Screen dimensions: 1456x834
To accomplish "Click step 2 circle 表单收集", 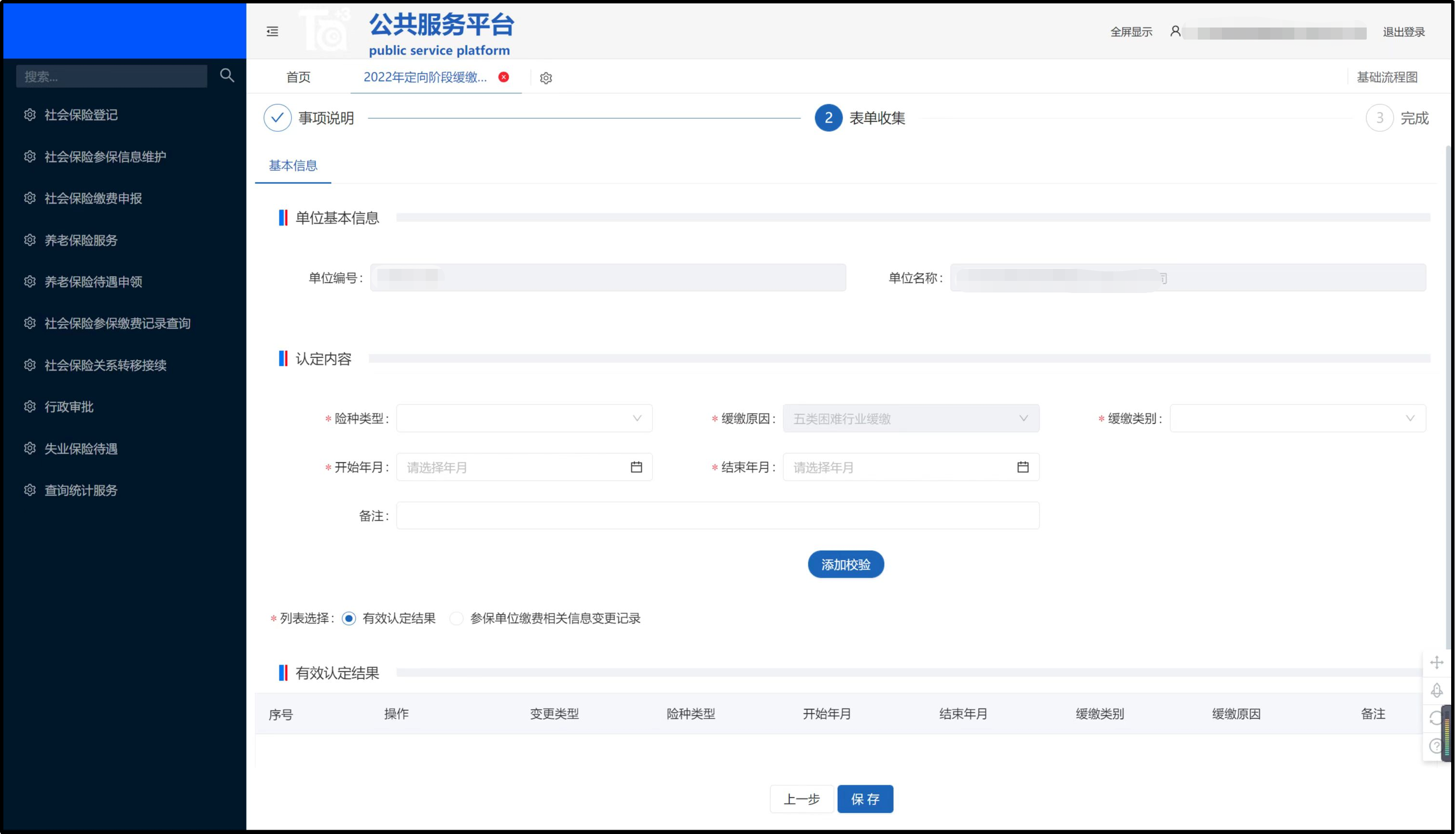I will click(x=828, y=118).
